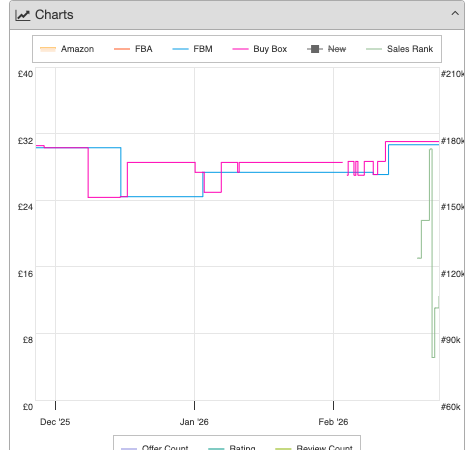Click the Feb '26 axis label
Screen dimensions: 474x450
(x=333, y=422)
